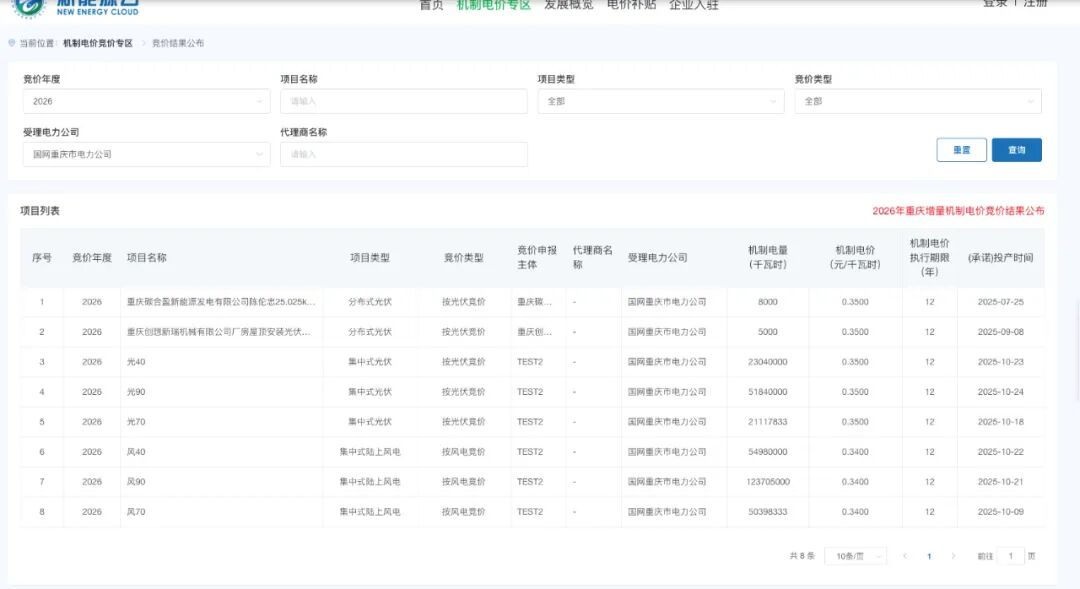Open the 电价补贴 menu item

pyautogui.click(x=631, y=5)
